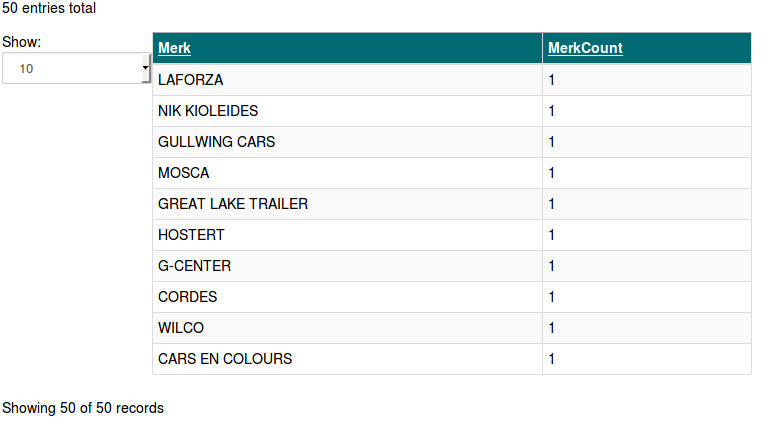Click the MerkCount value for LAFORZA
774x425 pixels.
[x=551, y=80]
